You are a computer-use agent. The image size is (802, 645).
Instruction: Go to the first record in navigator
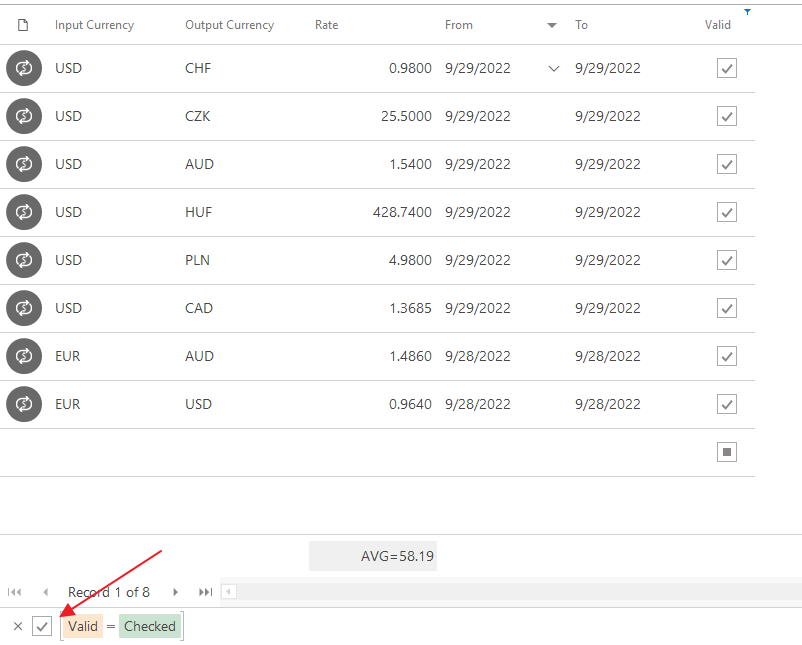15,592
